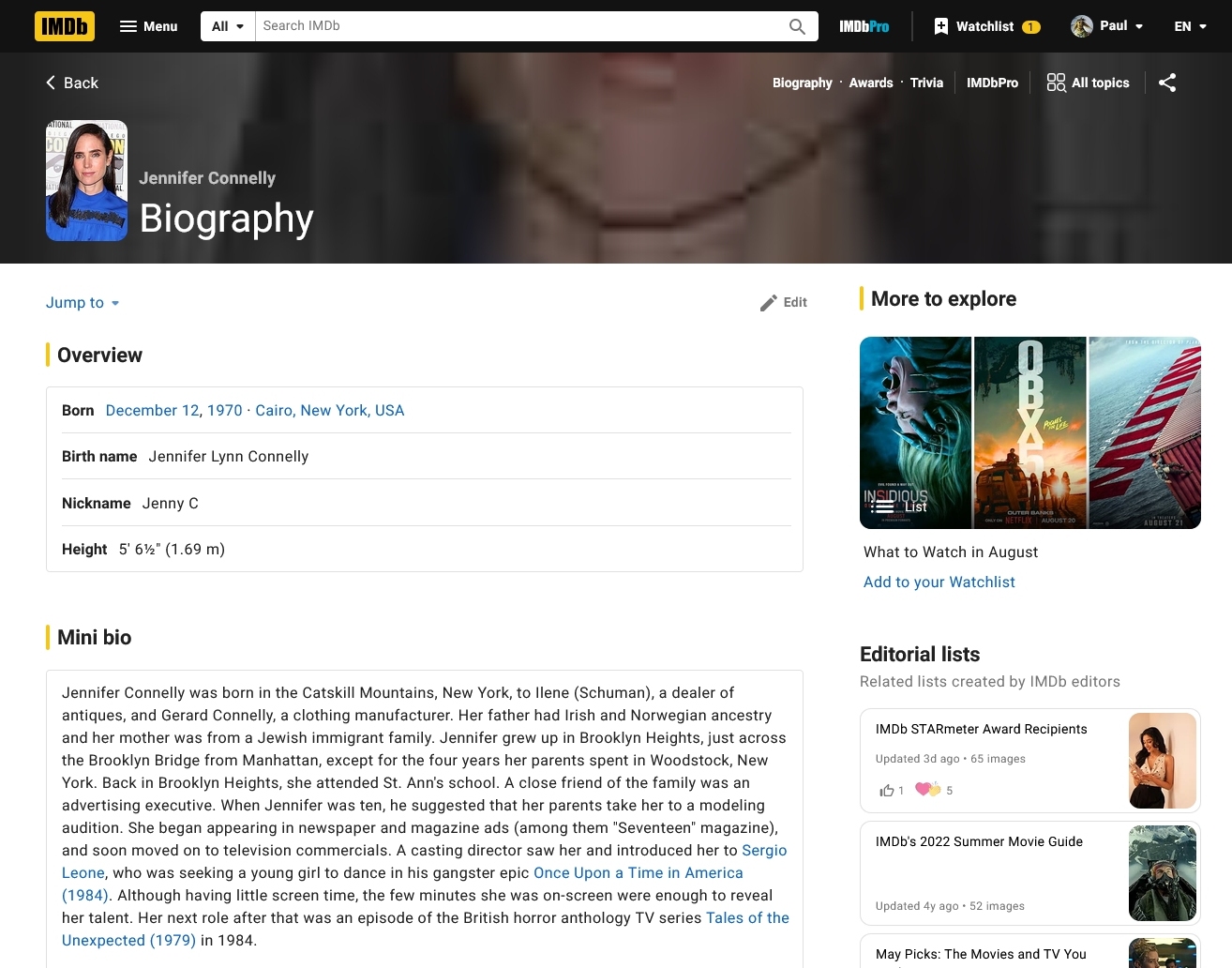Click the Jennifer Connelly name link

pyautogui.click(x=207, y=178)
